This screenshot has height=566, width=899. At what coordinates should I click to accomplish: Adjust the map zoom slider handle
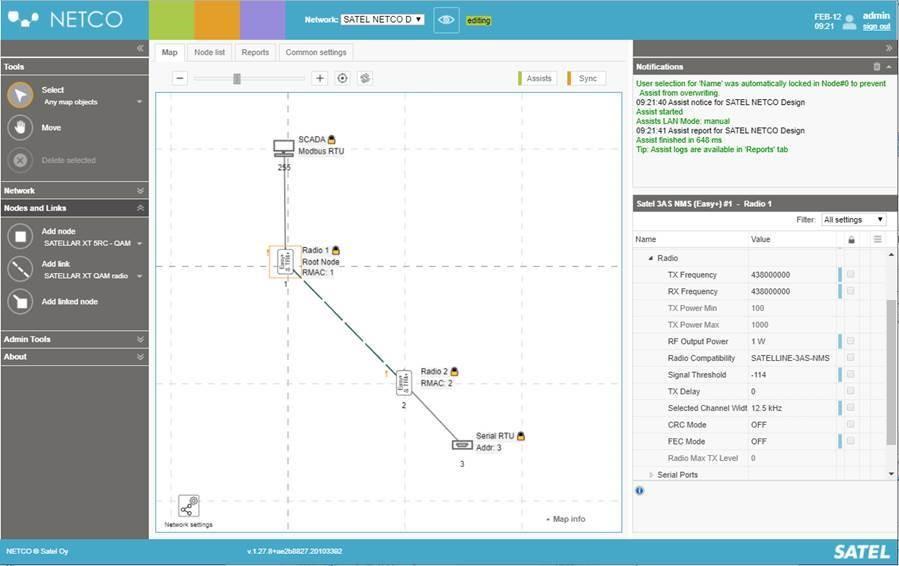click(x=237, y=79)
